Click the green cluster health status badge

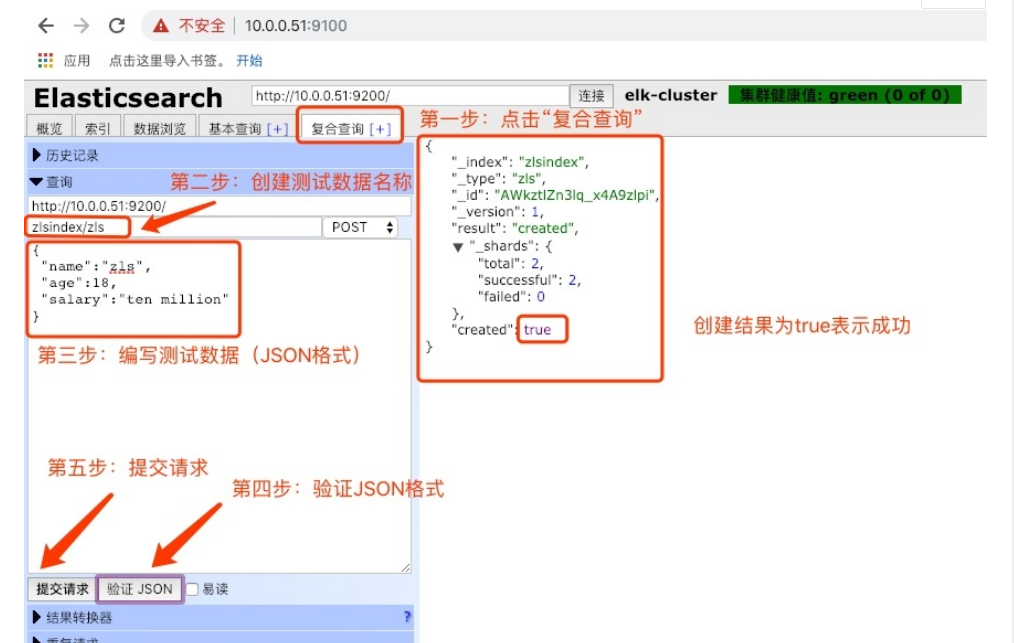coord(845,95)
